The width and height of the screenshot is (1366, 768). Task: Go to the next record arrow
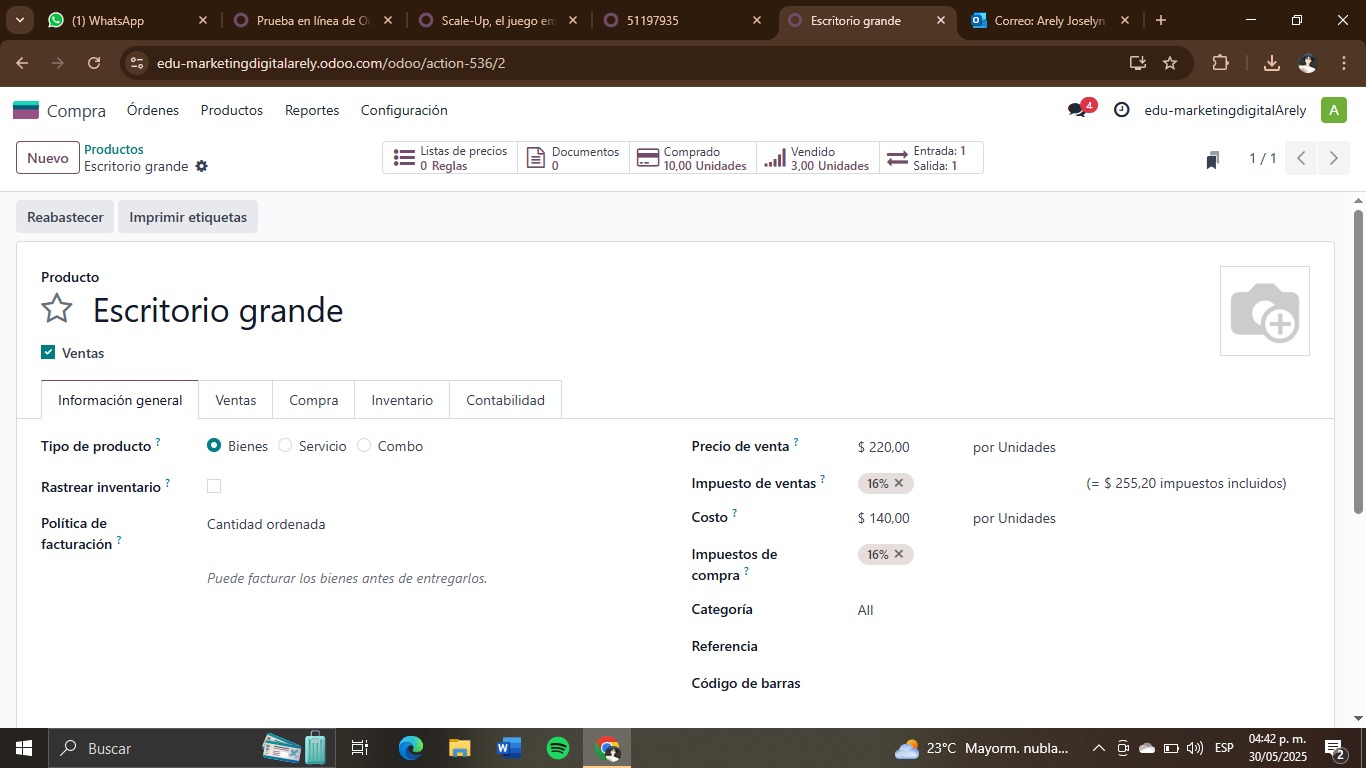tap(1333, 158)
